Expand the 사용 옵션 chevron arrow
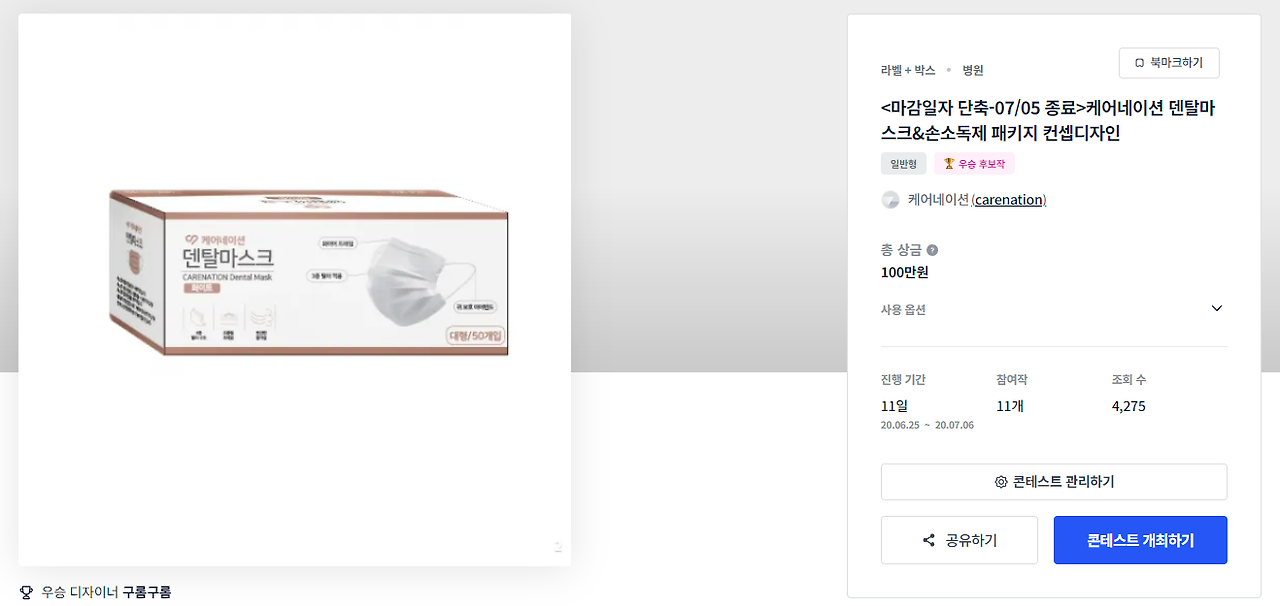Viewport: 1280px width, 606px height. pyautogui.click(x=1217, y=308)
